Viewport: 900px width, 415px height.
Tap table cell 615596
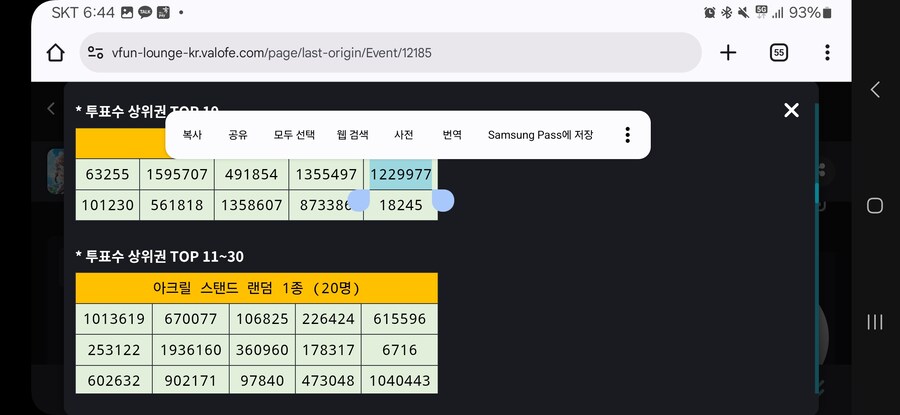point(399,319)
